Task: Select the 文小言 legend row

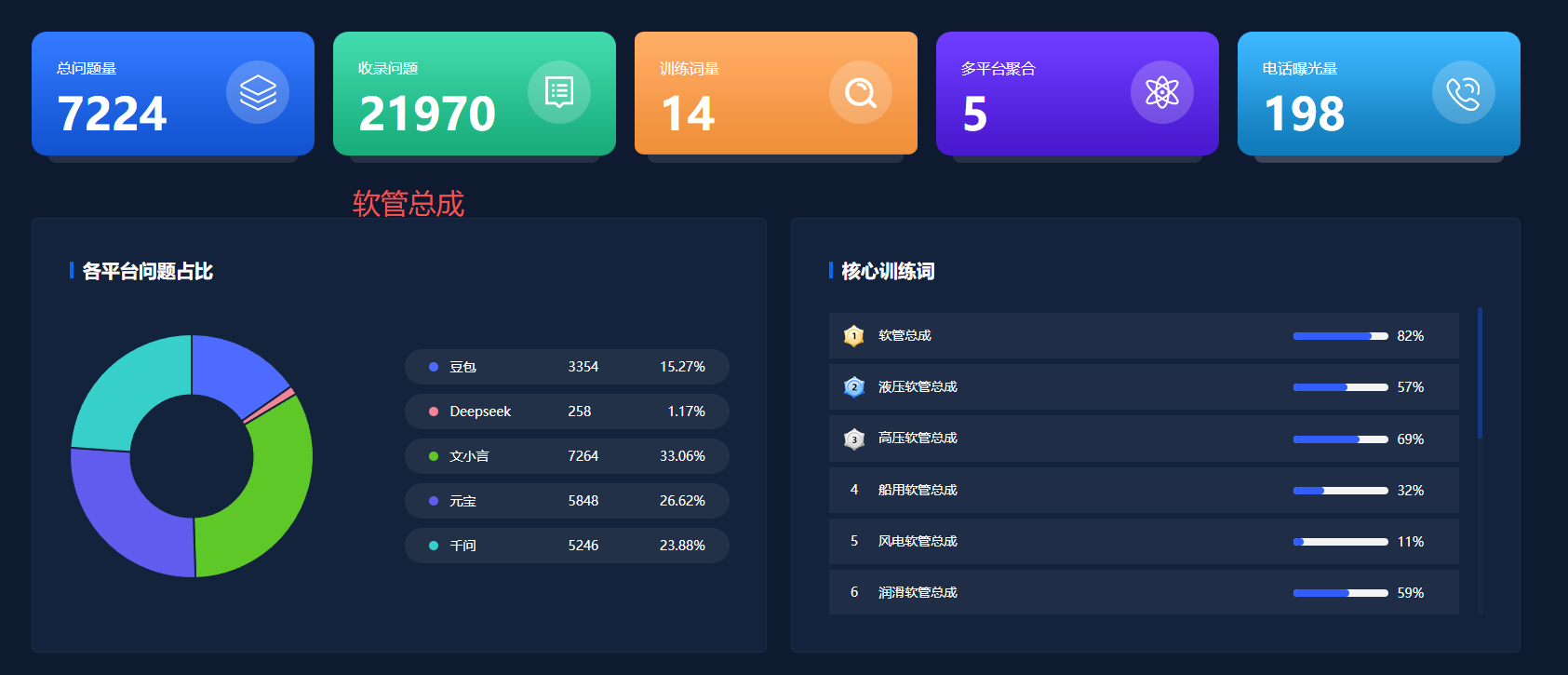Action: (567, 456)
